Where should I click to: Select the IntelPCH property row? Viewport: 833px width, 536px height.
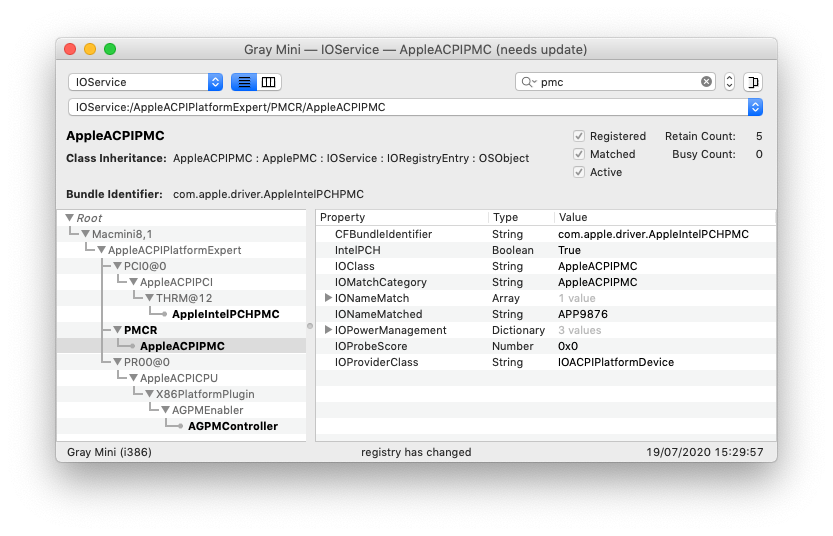pos(546,250)
